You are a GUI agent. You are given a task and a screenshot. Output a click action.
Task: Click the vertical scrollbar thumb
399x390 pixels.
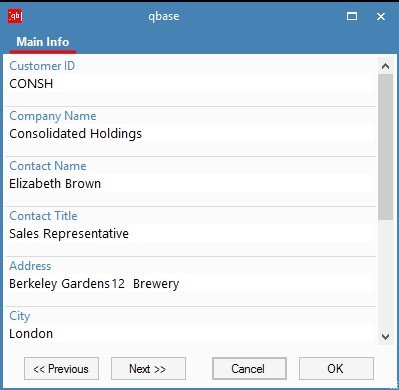click(x=386, y=147)
